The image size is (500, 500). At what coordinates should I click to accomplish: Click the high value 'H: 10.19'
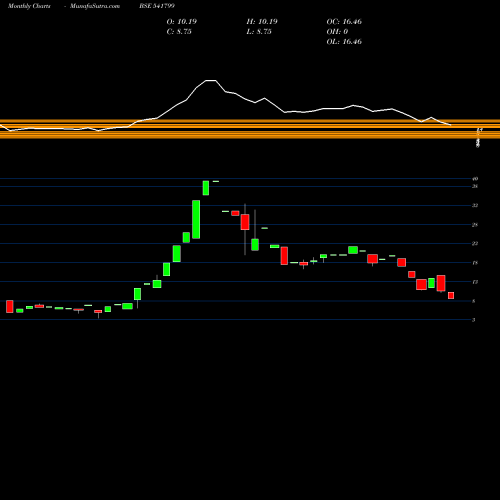click(x=262, y=21)
